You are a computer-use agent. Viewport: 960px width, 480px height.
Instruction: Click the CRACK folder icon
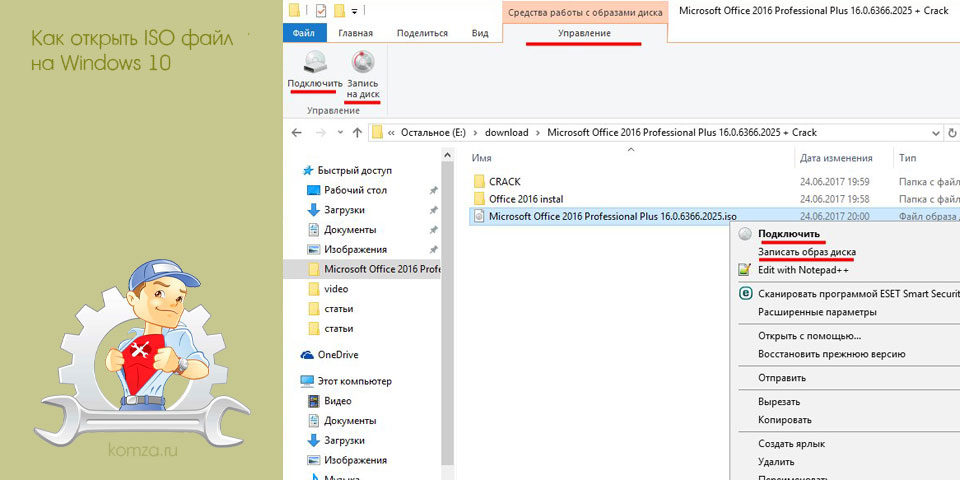[479, 182]
